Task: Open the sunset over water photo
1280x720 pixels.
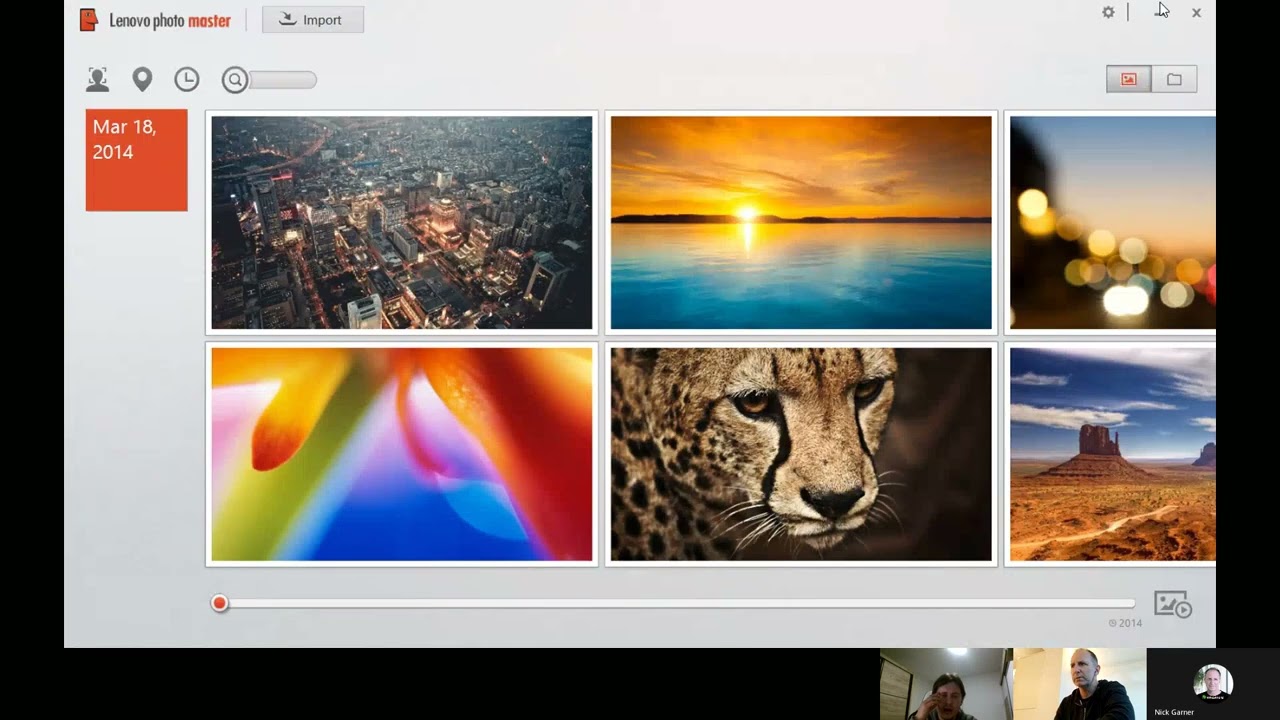Action: [801, 222]
